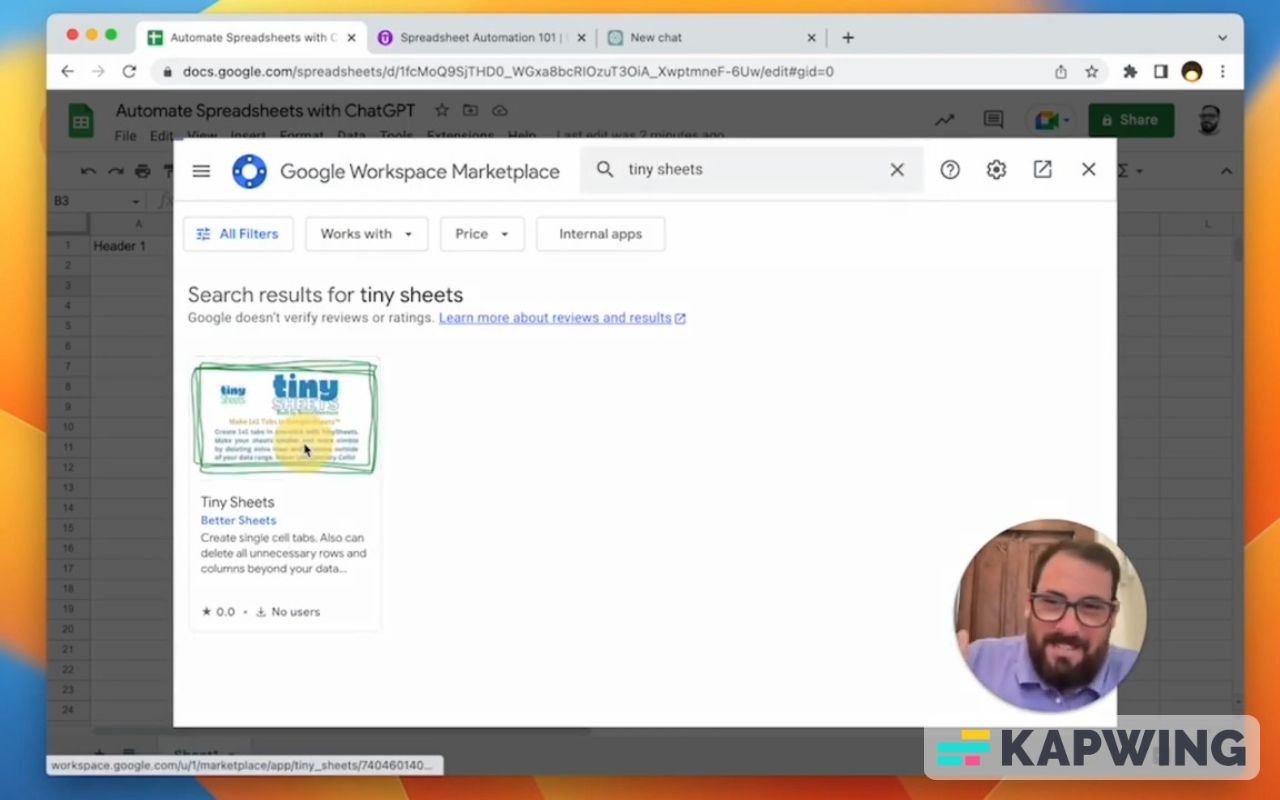Open the Chrome profile avatar
The image size is (1280, 800).
point(1192,72)
